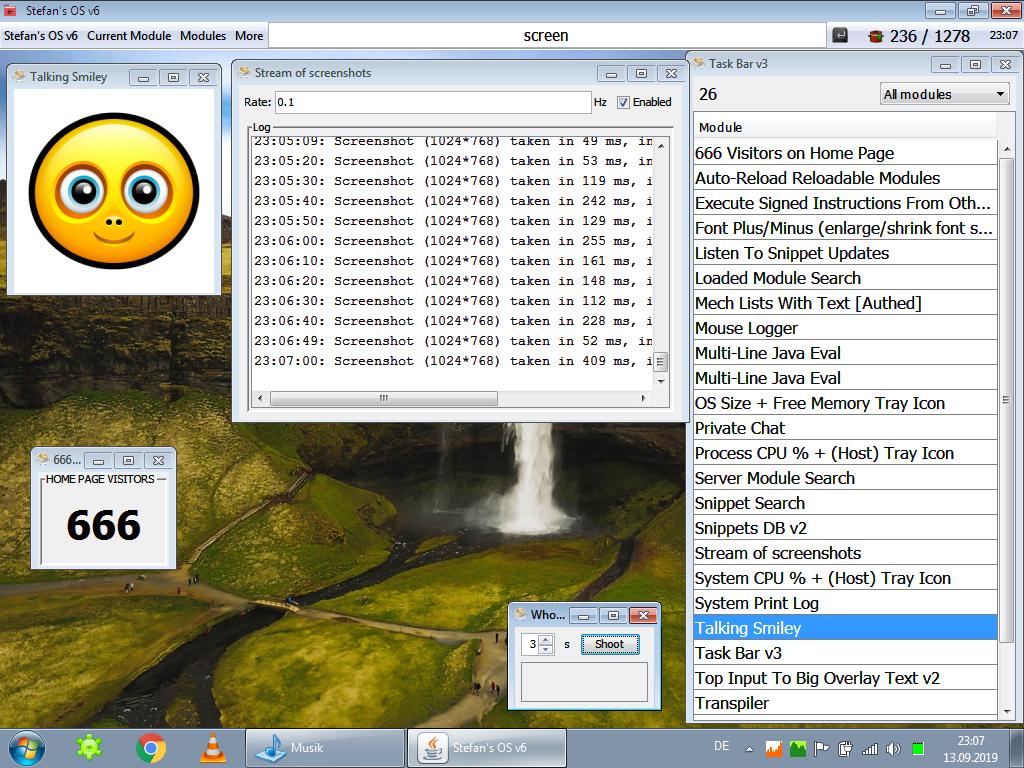The image size is (1024, 768).
Task: Select the Mouse Logger module entry
Action: click(x=747, y=328)
